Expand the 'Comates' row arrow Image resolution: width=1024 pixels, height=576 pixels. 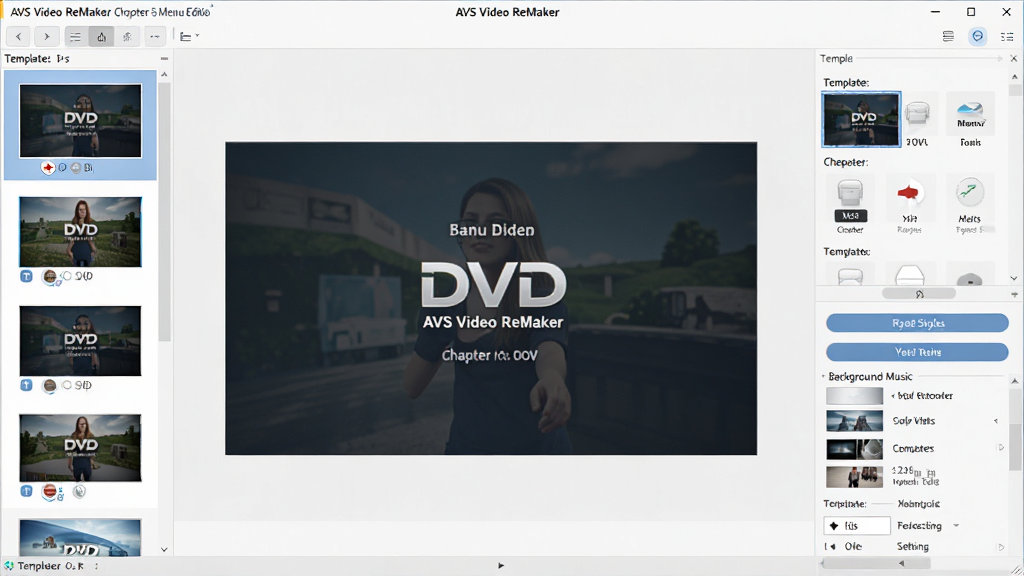pyautogui.click(x=1001, y=448)
